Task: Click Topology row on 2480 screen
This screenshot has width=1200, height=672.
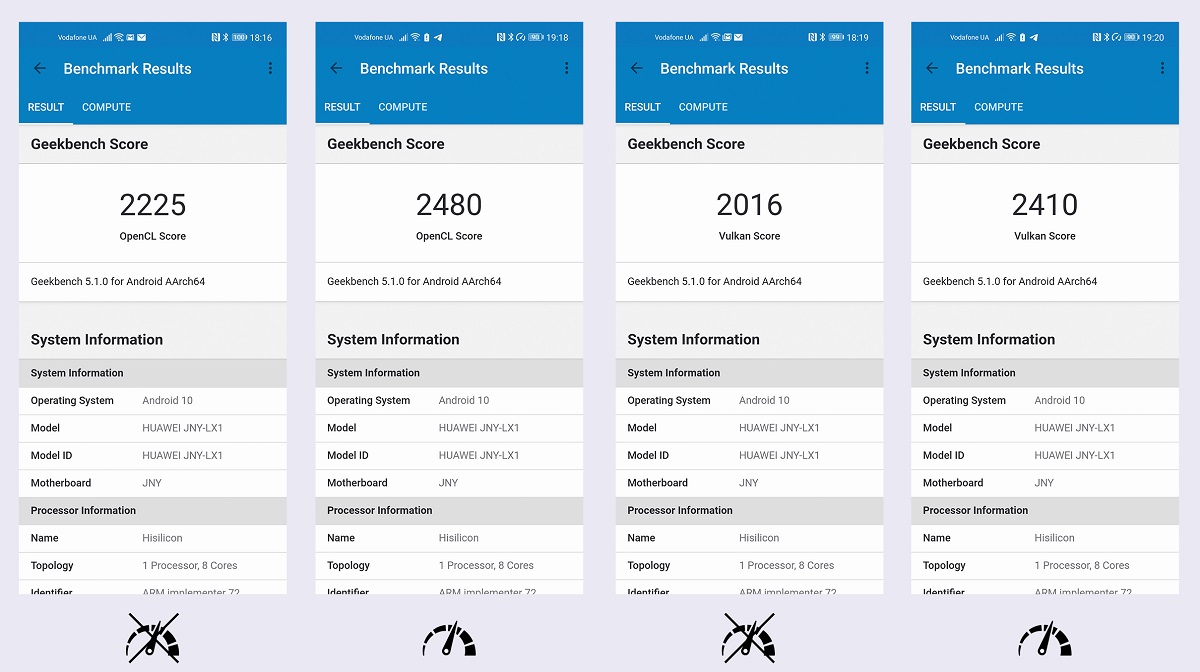Action: click(x=449, y=566)
